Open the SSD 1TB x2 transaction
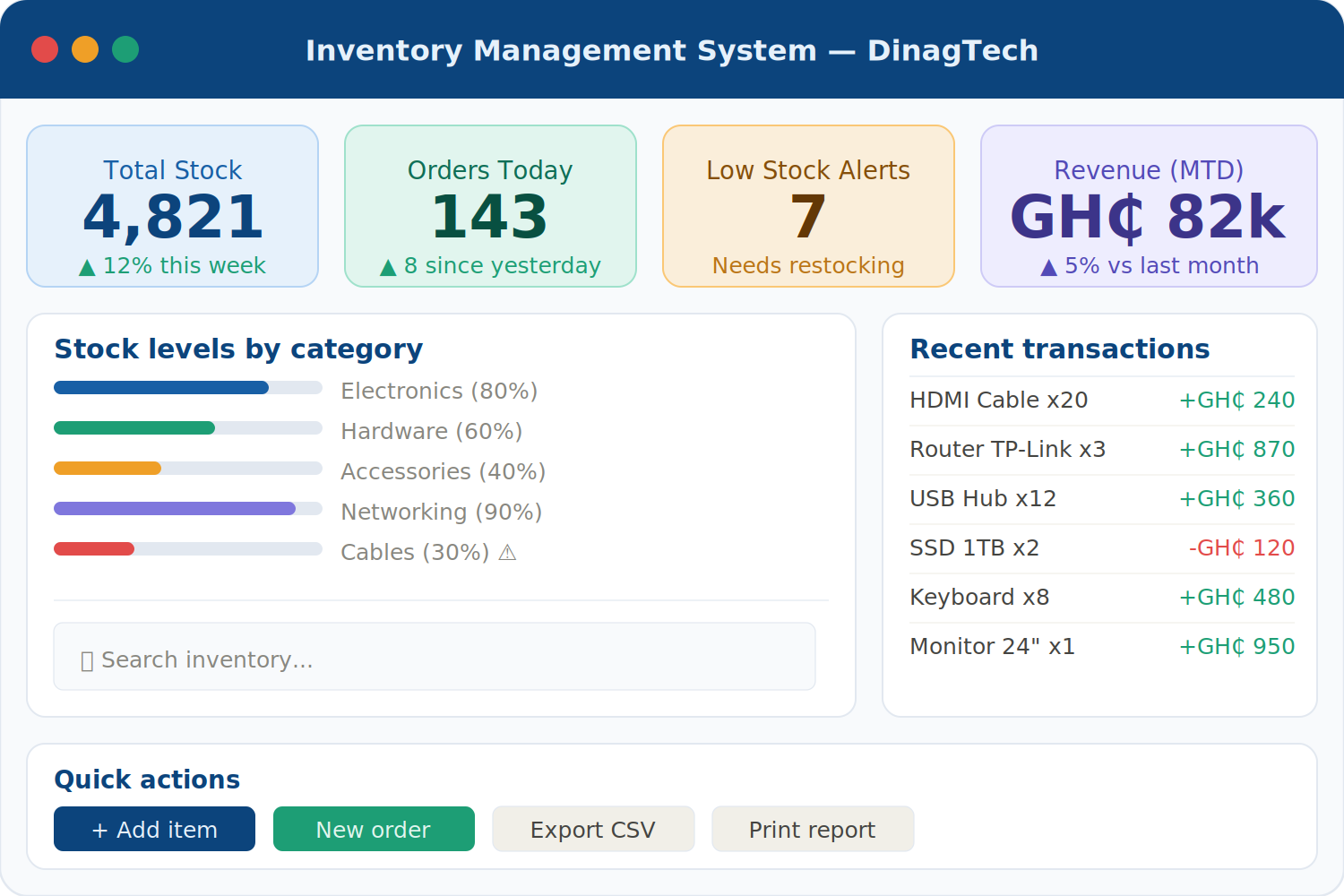Image resolution: width=1344 pixels, height=896 pixels. [1102, 548]
